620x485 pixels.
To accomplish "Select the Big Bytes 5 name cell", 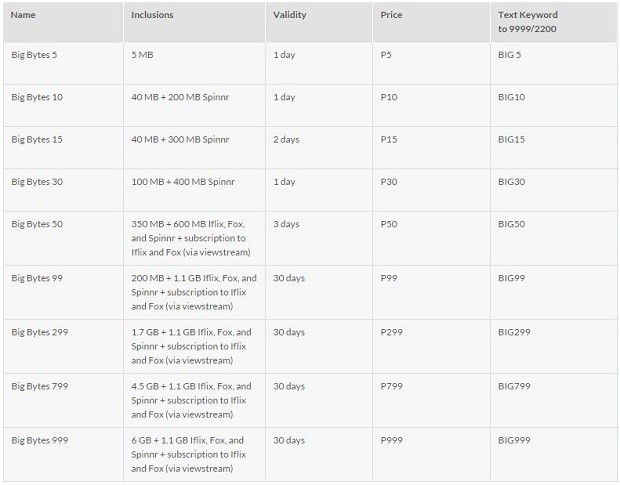I will click(34, 54).
